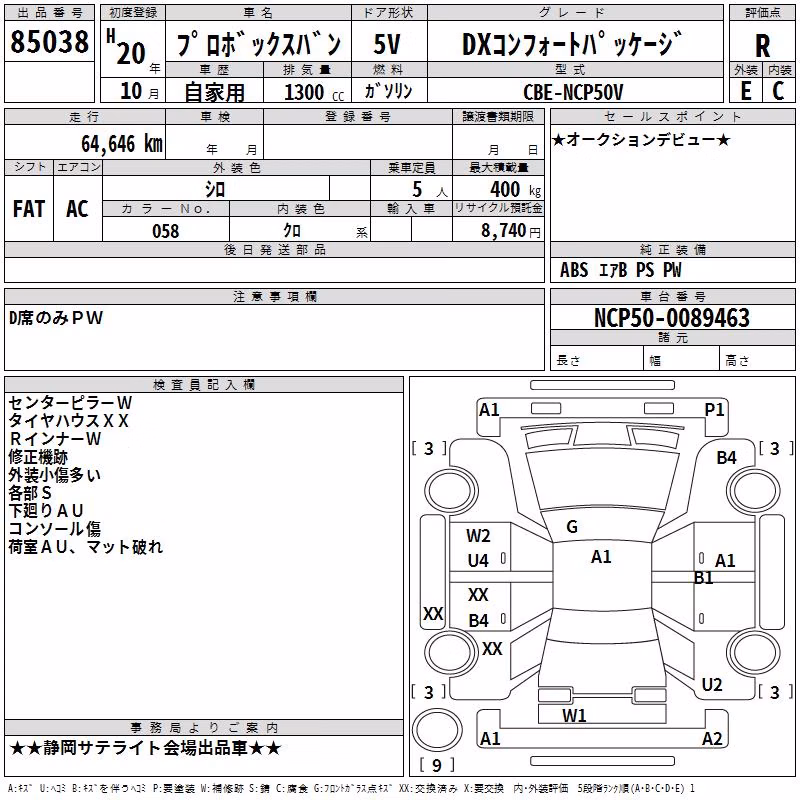The image size is (800, 800).
Task: Click the overall evaluation score R
Action: (x=762, y=46)
